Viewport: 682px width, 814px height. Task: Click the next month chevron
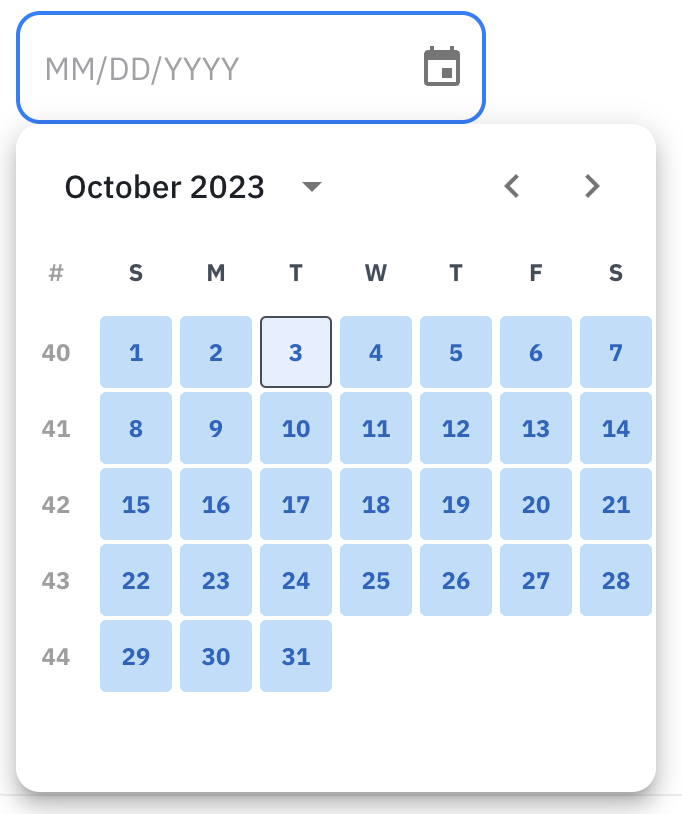591,186
